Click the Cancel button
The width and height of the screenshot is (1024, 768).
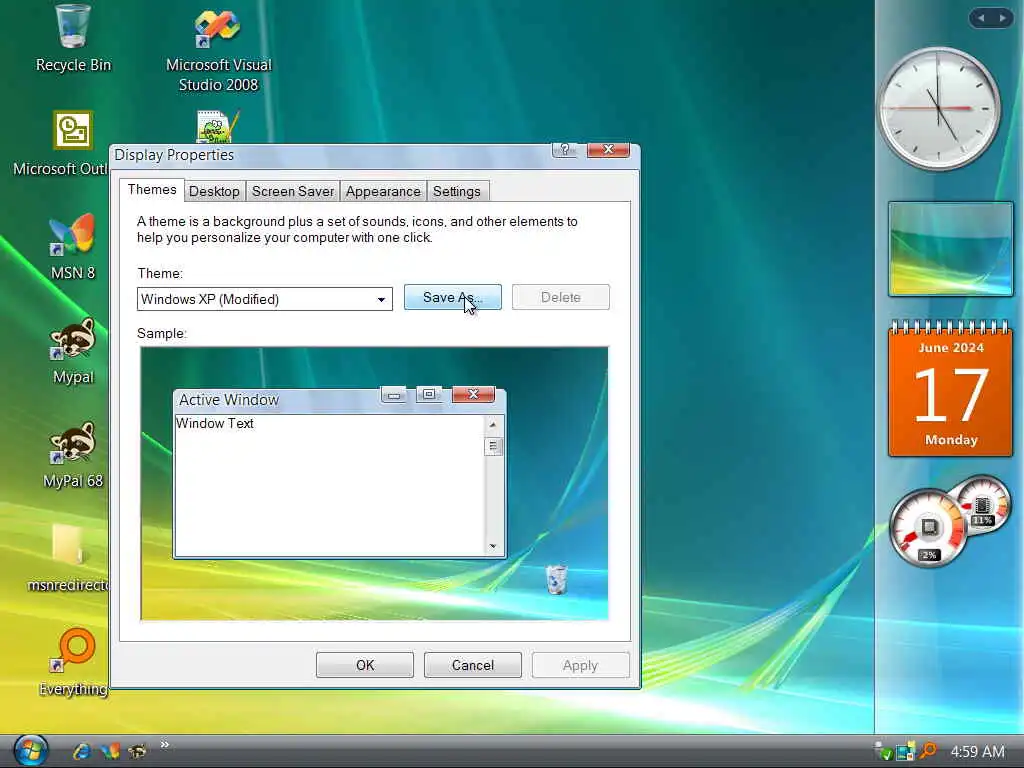click(x=472, y=665)
